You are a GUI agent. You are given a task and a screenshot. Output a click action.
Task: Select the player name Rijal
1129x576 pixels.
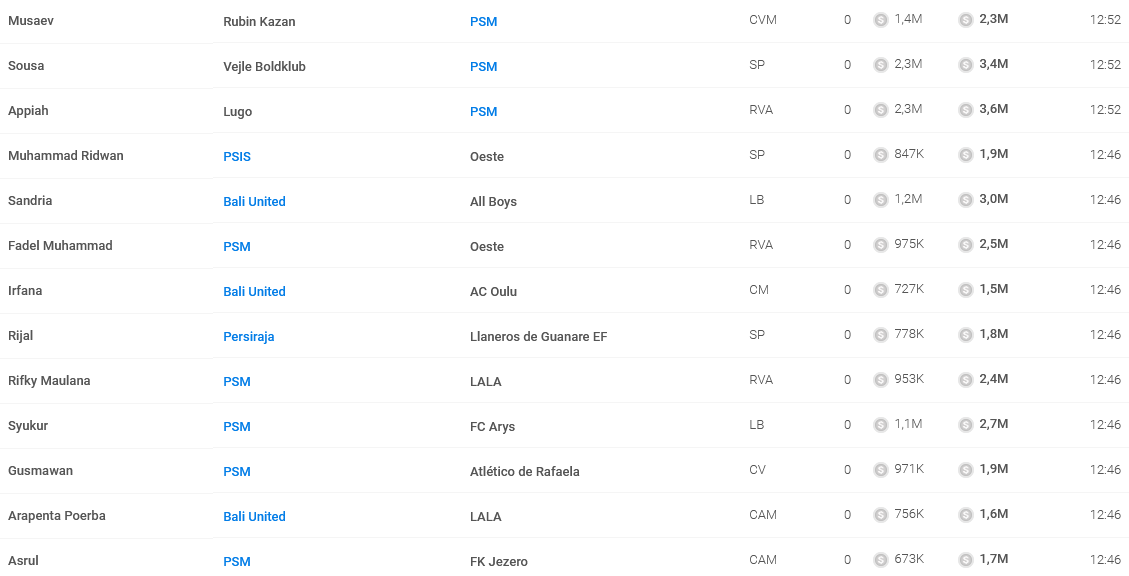point(20,336)
